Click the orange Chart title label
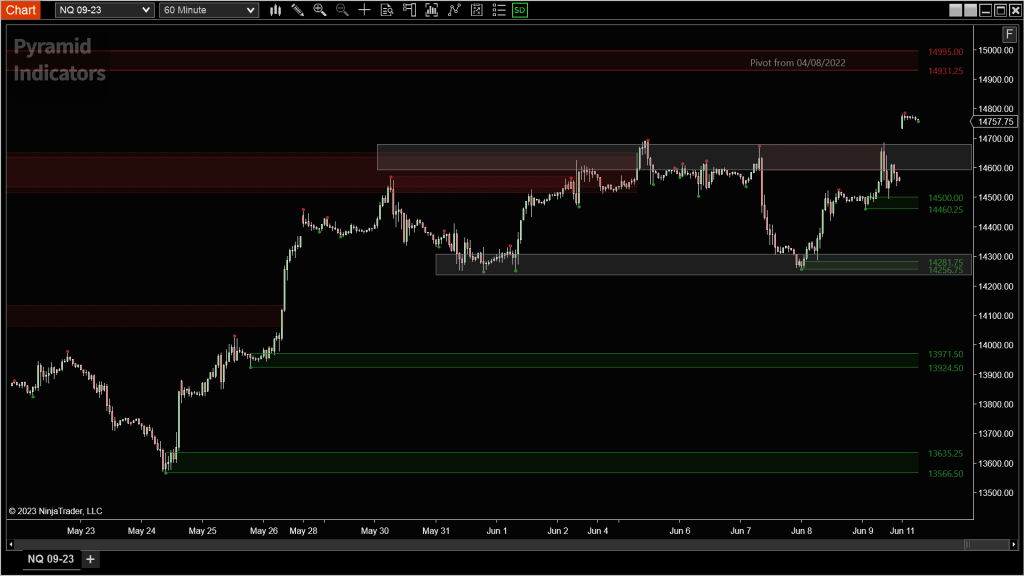This screenshot has width=1024, height=576. coord(21,10)
